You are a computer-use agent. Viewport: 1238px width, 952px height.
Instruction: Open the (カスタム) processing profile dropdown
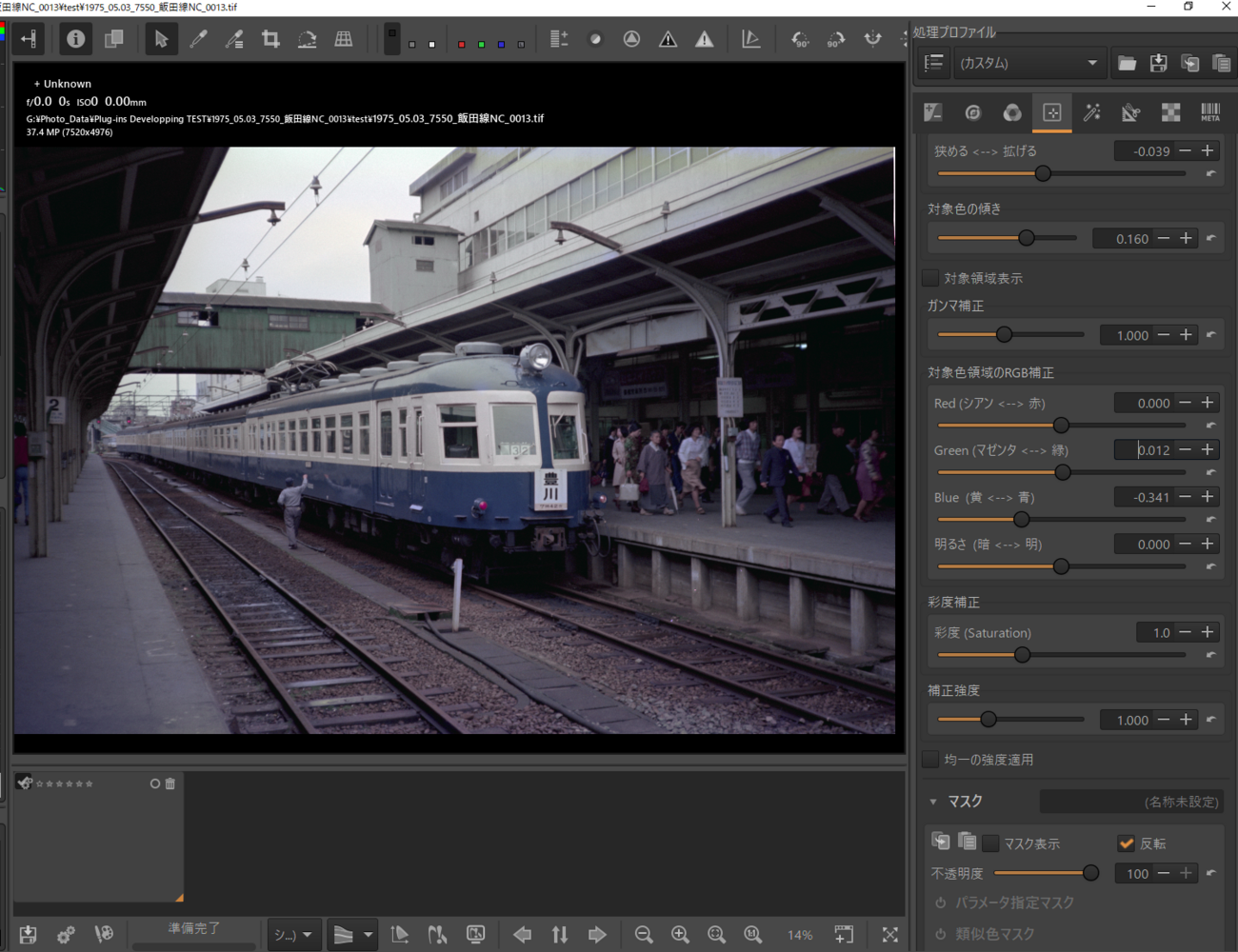tap(1028, 63)
